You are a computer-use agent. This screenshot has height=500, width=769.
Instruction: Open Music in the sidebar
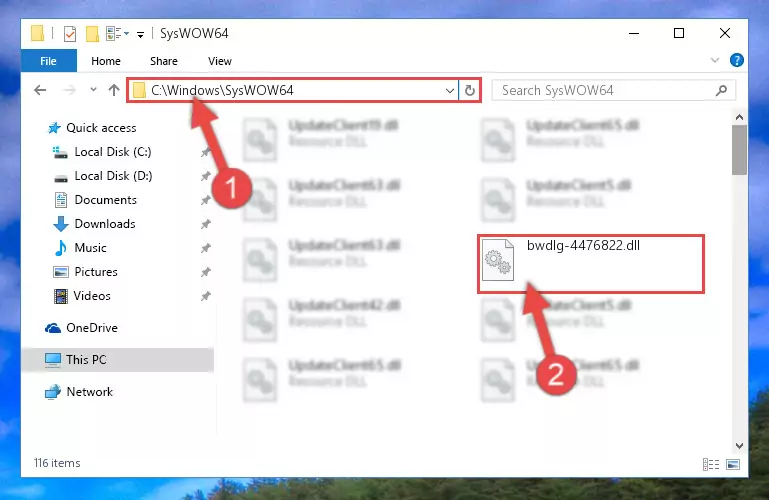pyautogui.click(x=80, y=248)
